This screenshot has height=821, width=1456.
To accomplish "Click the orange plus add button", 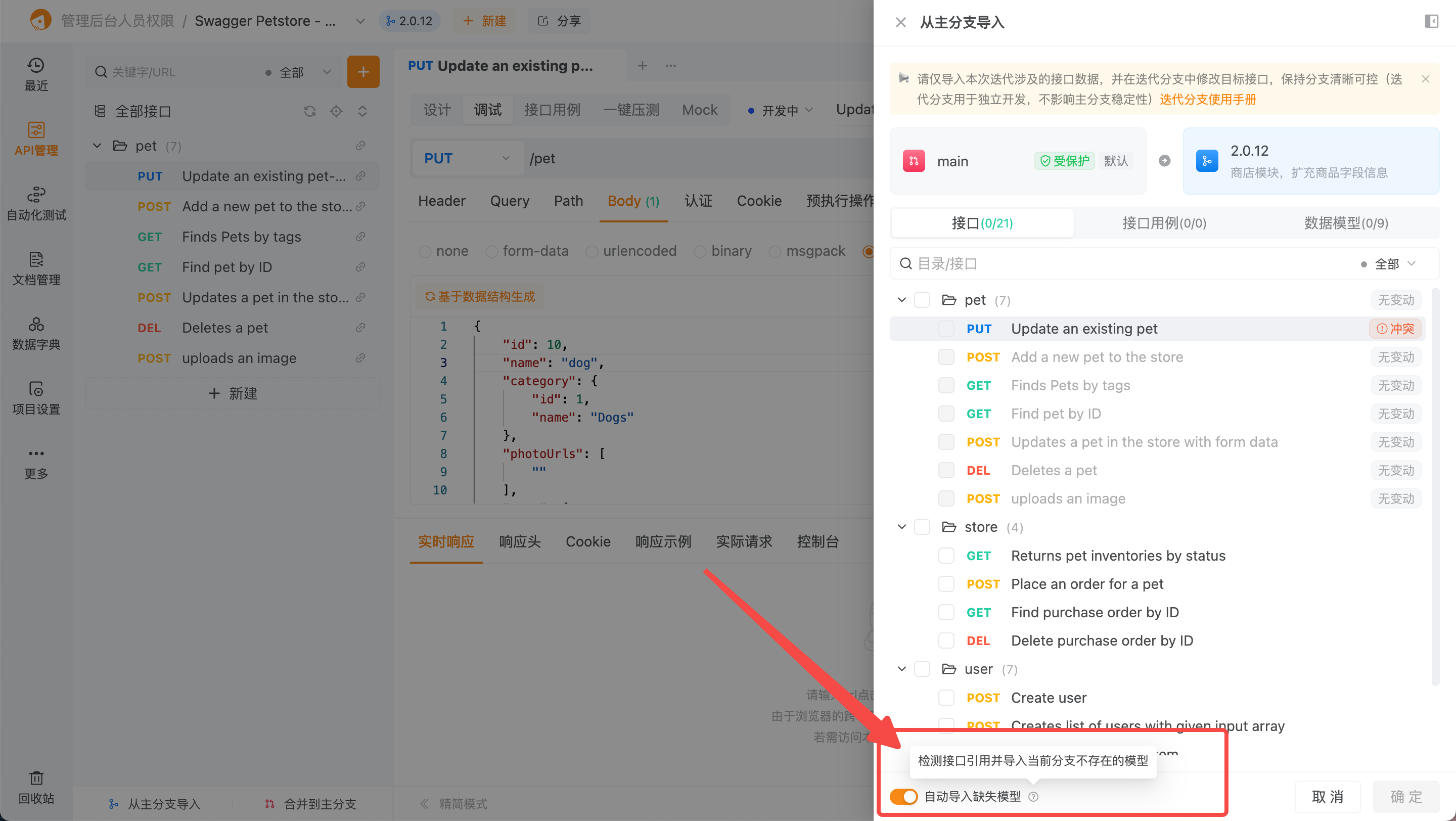I will [x=363, y=72].
